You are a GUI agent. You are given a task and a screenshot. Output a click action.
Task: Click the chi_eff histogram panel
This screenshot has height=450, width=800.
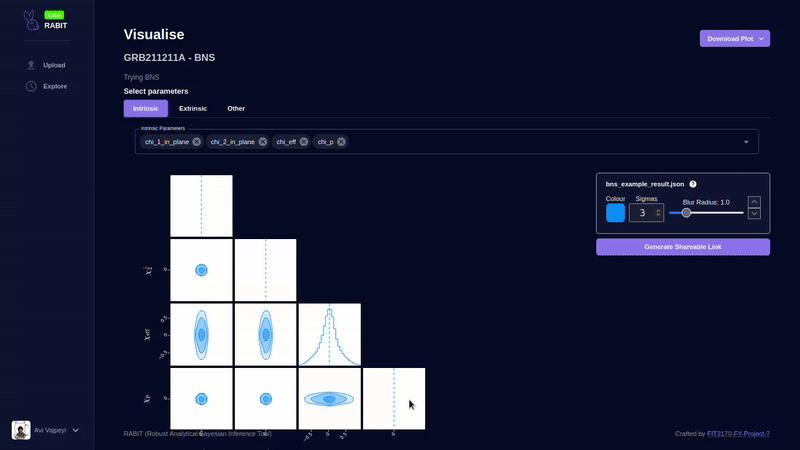tap(330, 335)
